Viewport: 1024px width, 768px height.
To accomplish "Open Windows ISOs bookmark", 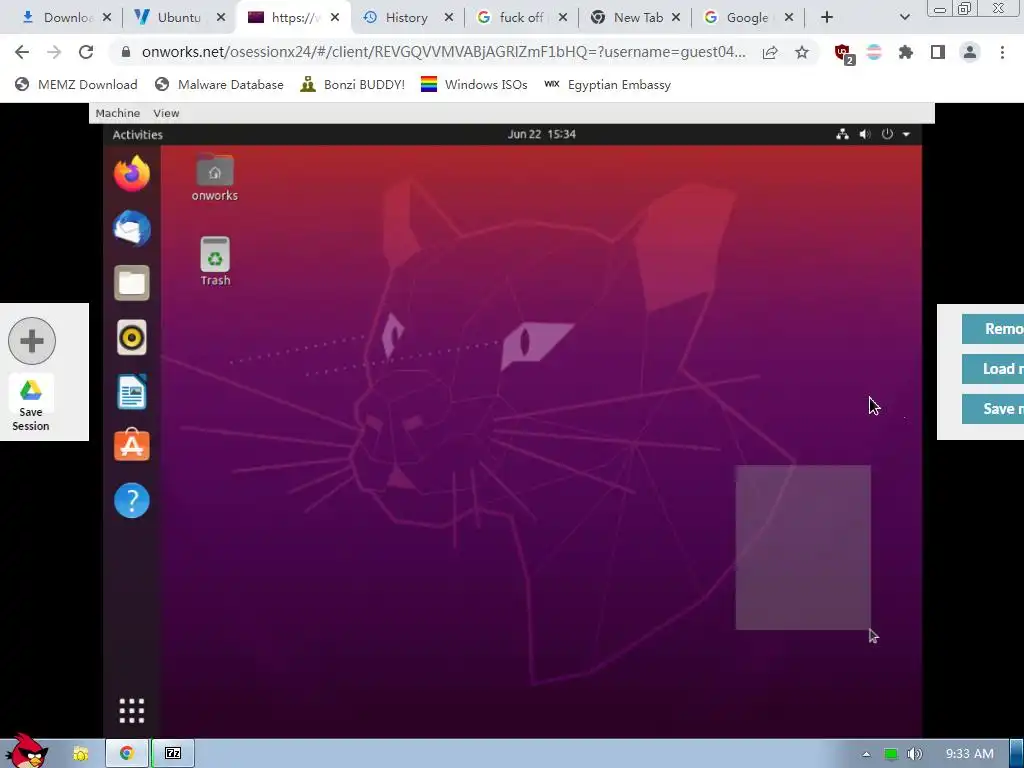I will click(474, 84).
